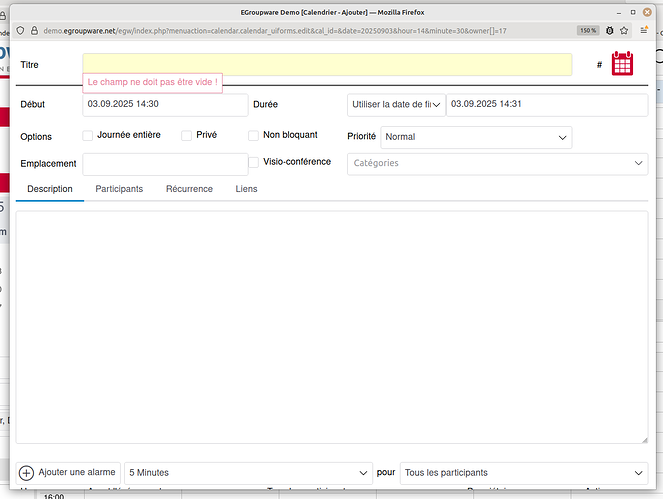Image resolution: width=663 pixels, height=499 pixels.
Task: Enable the Journée entière checkbox
Action: pyautogui.click(x=88, y=135)
